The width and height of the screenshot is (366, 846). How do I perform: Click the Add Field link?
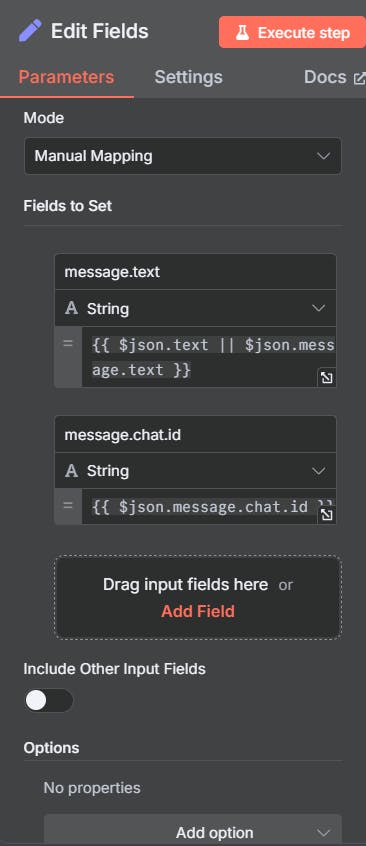click(198, 611)
